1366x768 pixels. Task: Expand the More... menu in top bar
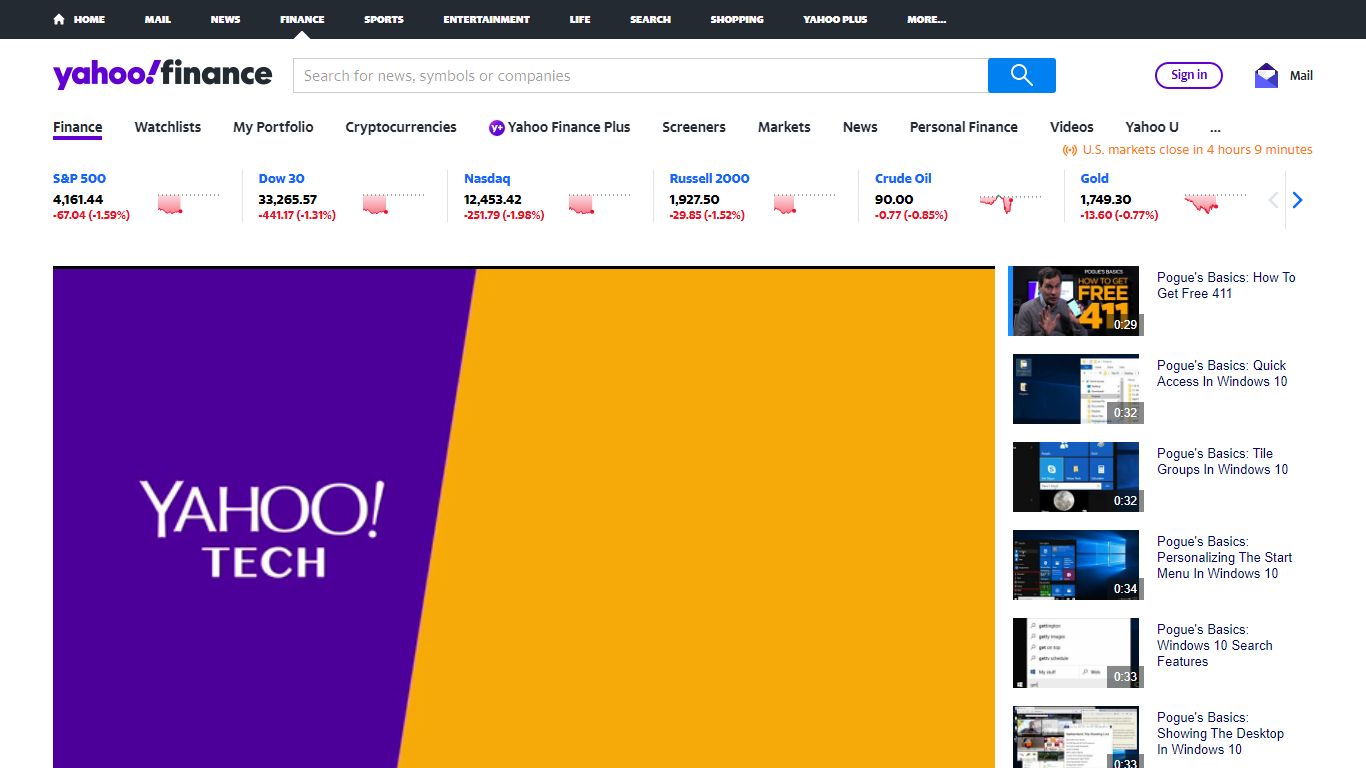tap(926, 19)
